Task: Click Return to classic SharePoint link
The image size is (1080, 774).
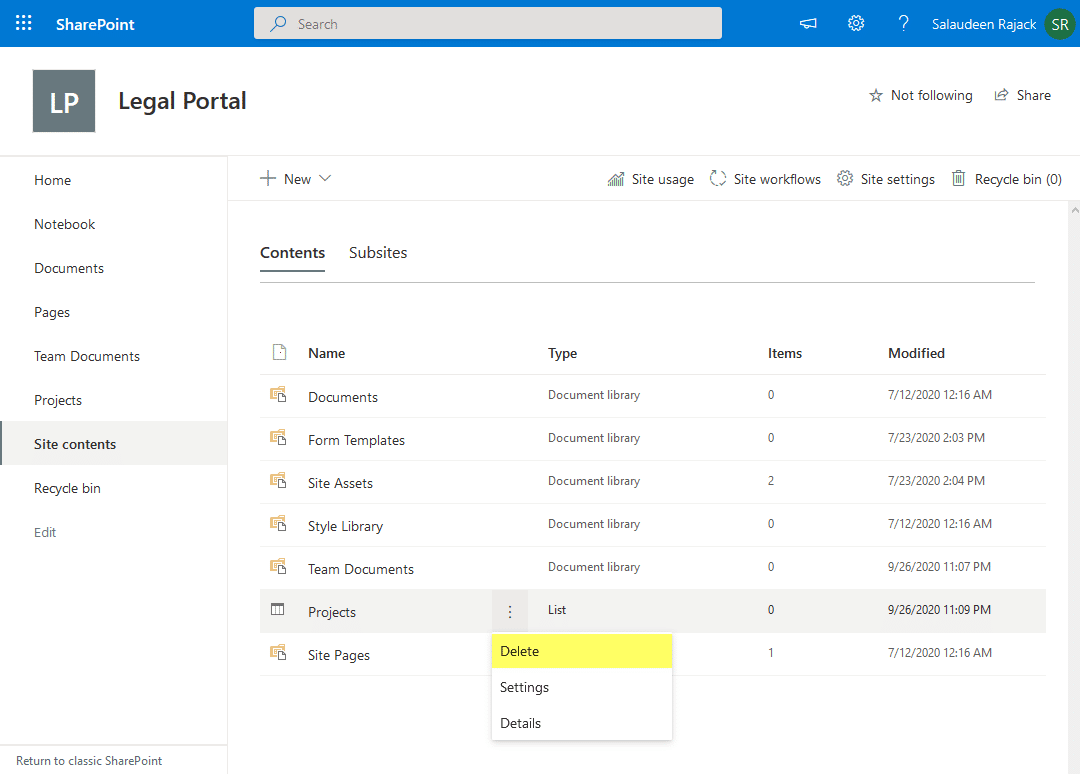Action: point(89,760)
